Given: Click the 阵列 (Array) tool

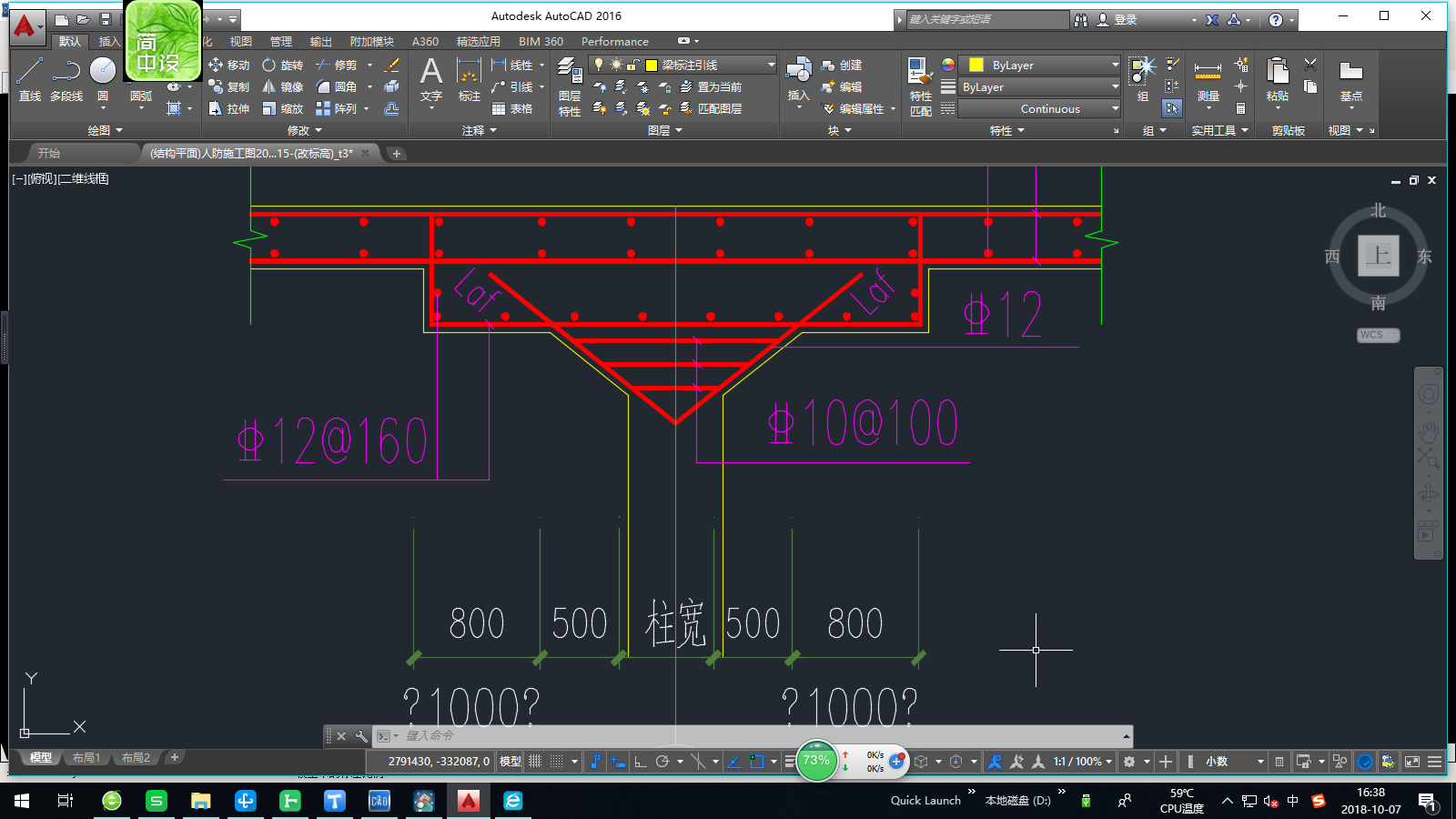Looking at the screenshot, I should 337,108.
